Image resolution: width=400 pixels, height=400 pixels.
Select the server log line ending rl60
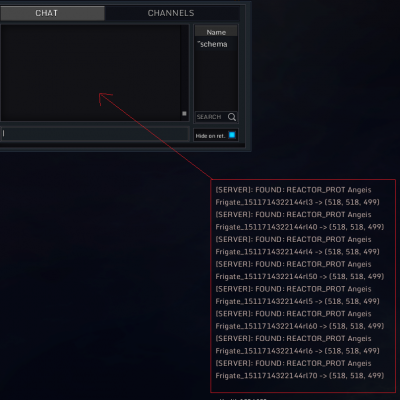click(x=300, y=320)
